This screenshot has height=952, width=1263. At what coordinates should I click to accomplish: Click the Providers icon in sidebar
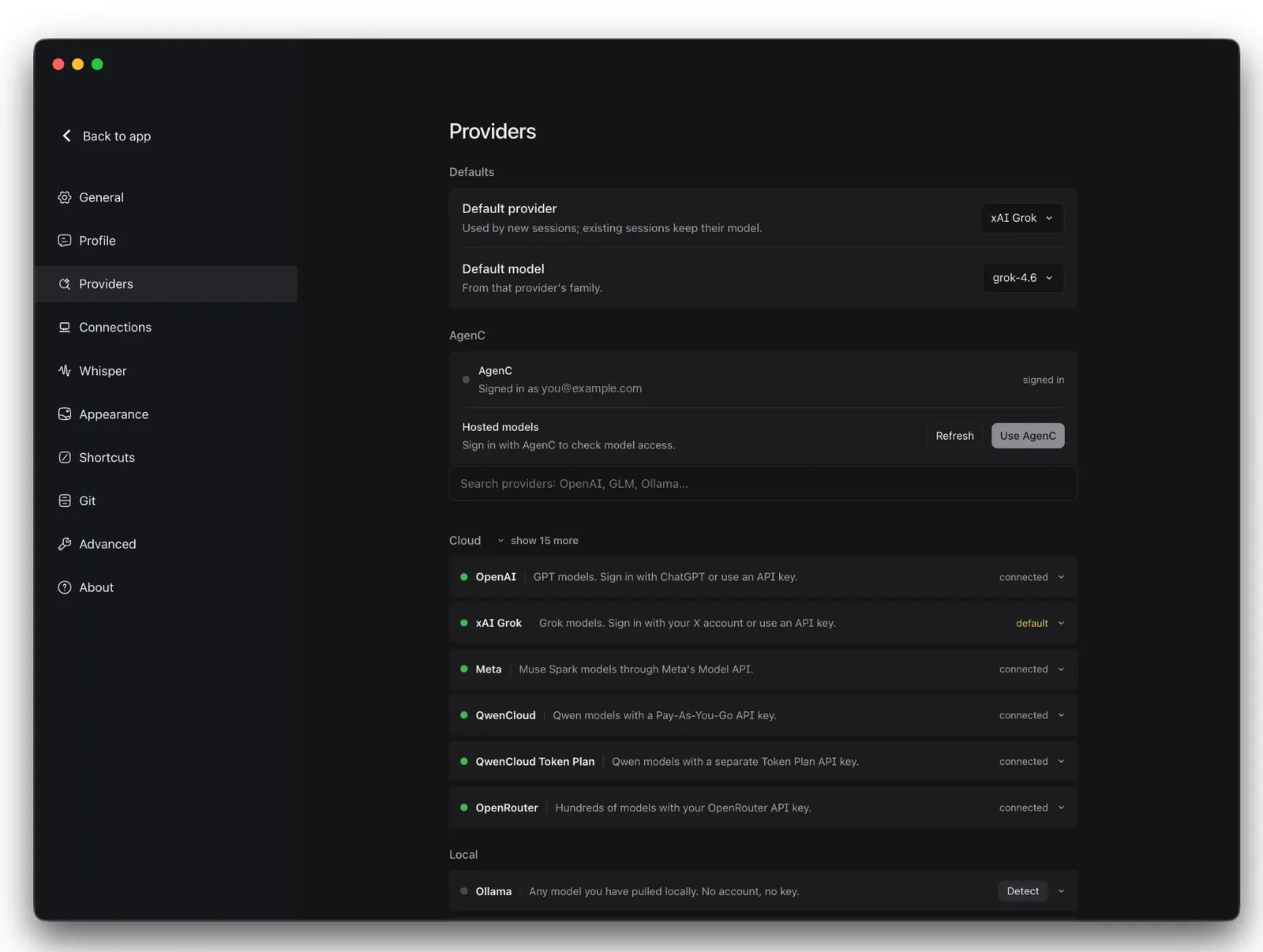click(65, 284)
